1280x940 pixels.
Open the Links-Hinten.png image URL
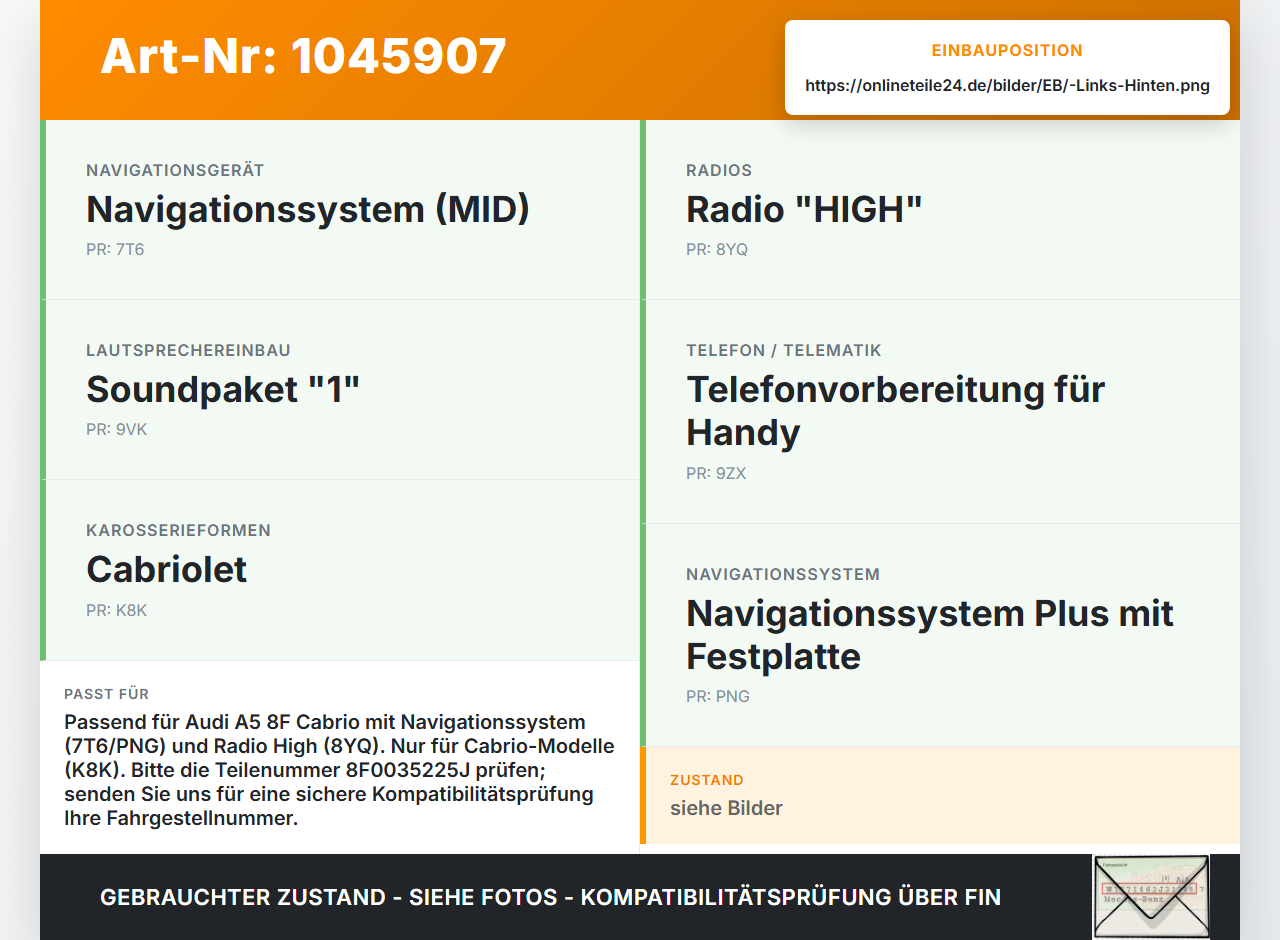coord(1007,85)
